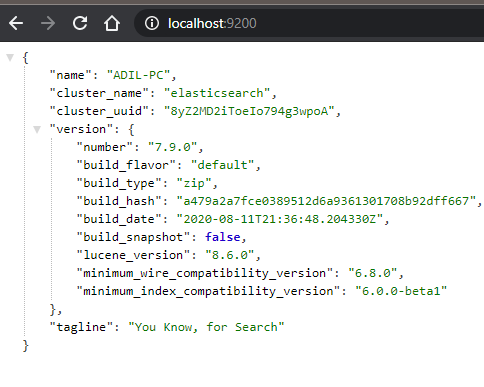The width and height of the screenshot is (484, 387).
Task: Select the value "elasticsearch"
Action: (x=217, y=93)
